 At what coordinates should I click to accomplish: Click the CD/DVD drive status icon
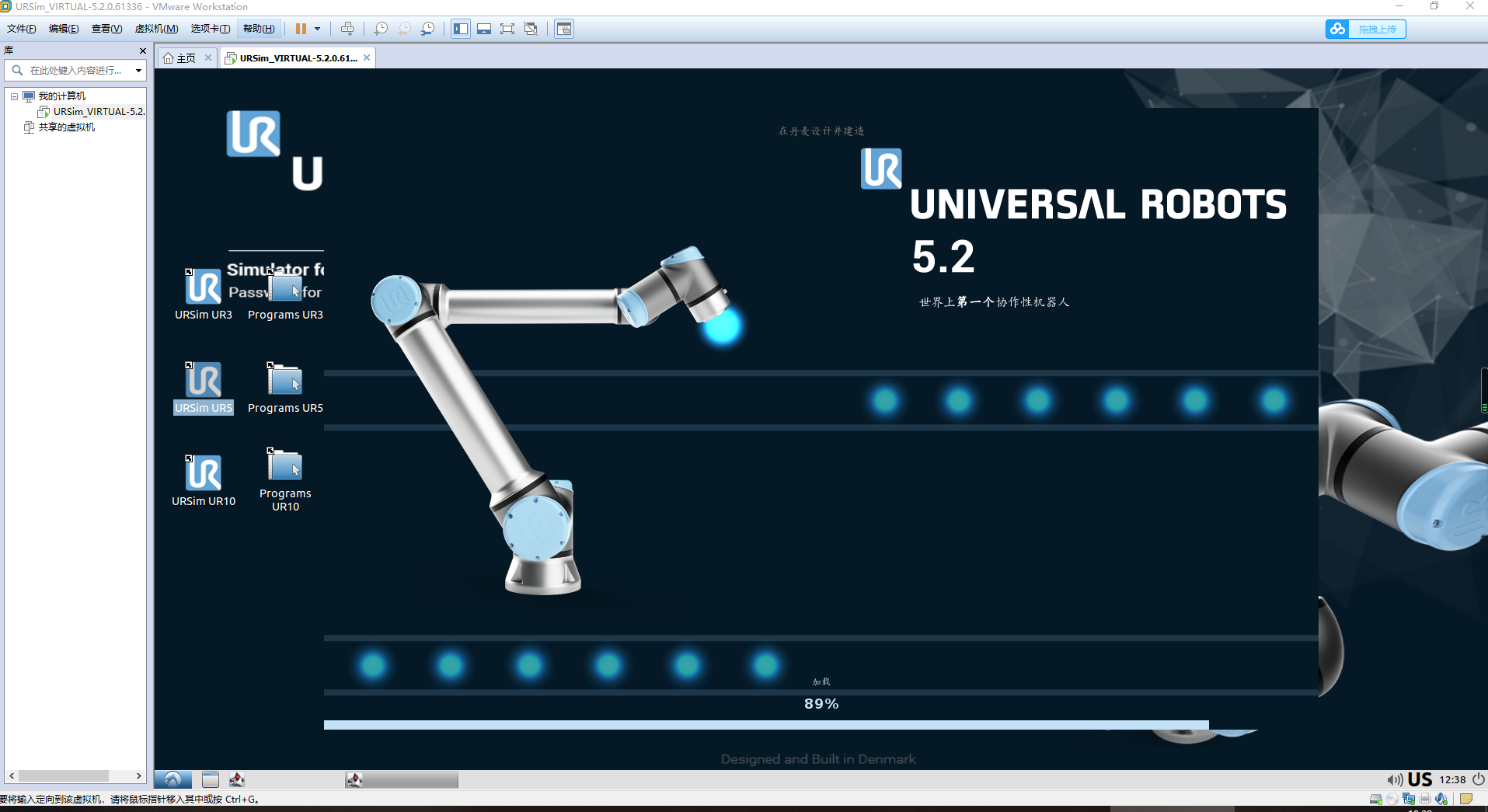pos(1392,799)
